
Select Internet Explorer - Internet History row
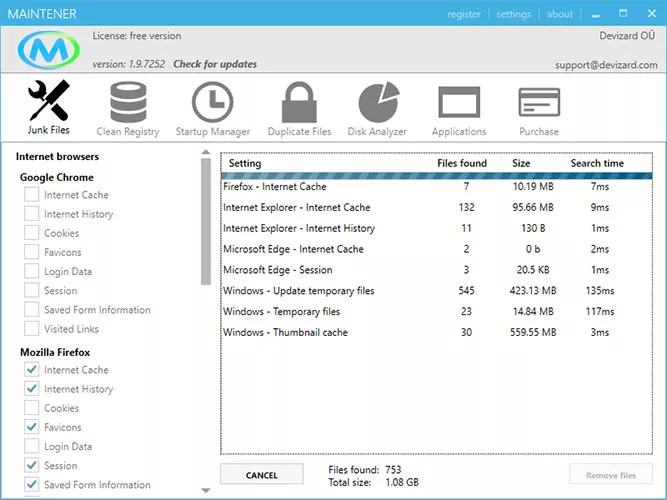point(436,228)
